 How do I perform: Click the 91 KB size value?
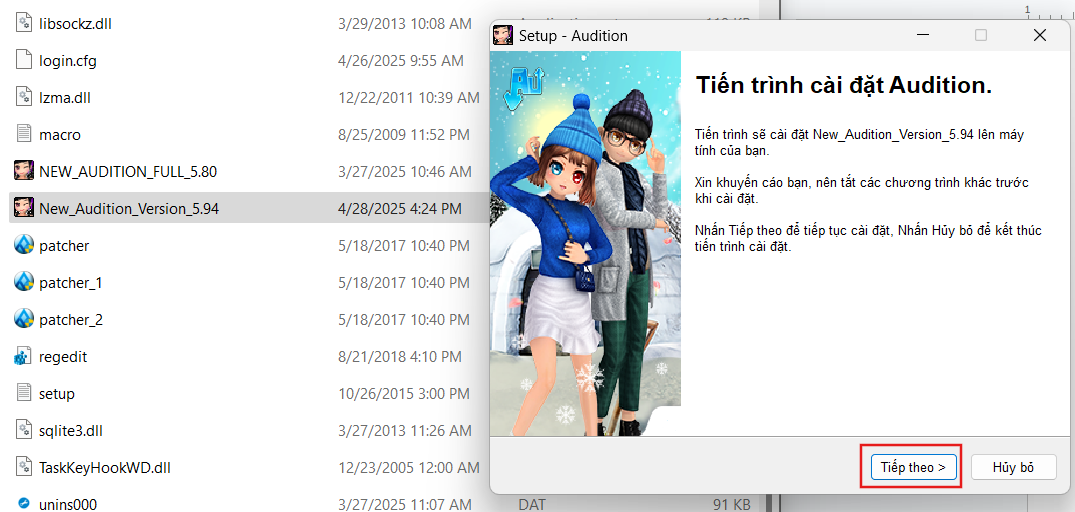[732, 504]
